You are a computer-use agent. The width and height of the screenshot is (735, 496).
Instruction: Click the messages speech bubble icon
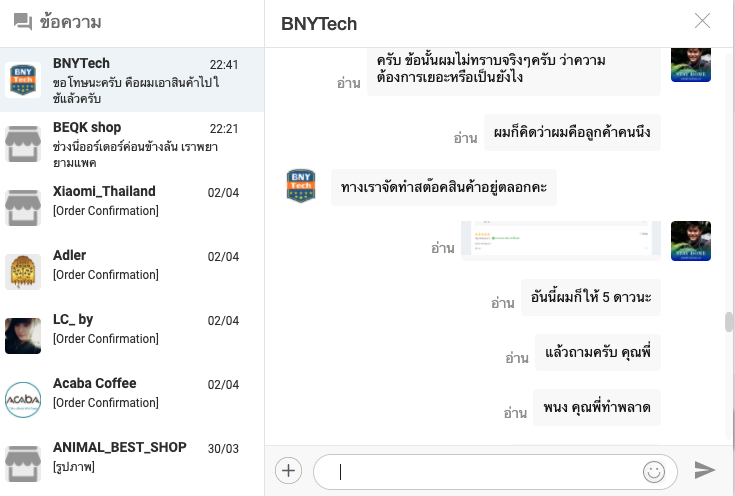(x=23, y=23)
